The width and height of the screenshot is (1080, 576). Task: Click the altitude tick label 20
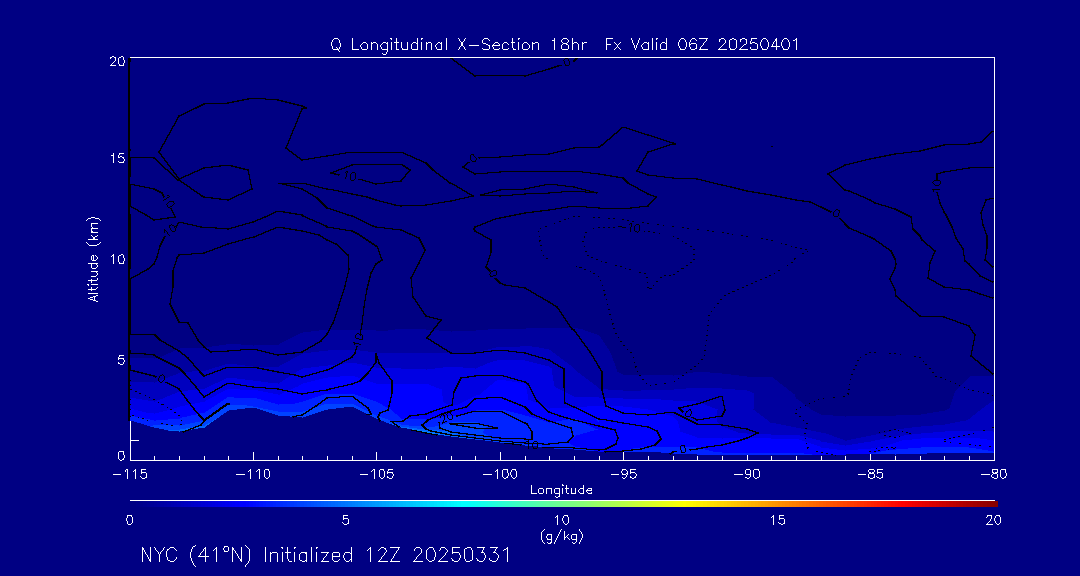116,61
